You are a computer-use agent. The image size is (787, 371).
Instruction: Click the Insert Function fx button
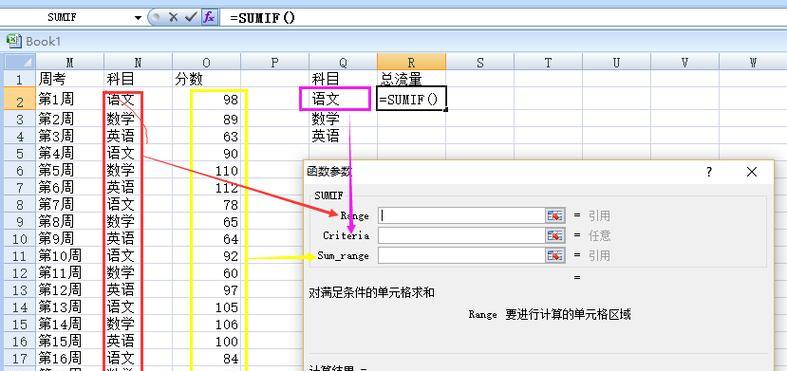click(x=209, y=17)
